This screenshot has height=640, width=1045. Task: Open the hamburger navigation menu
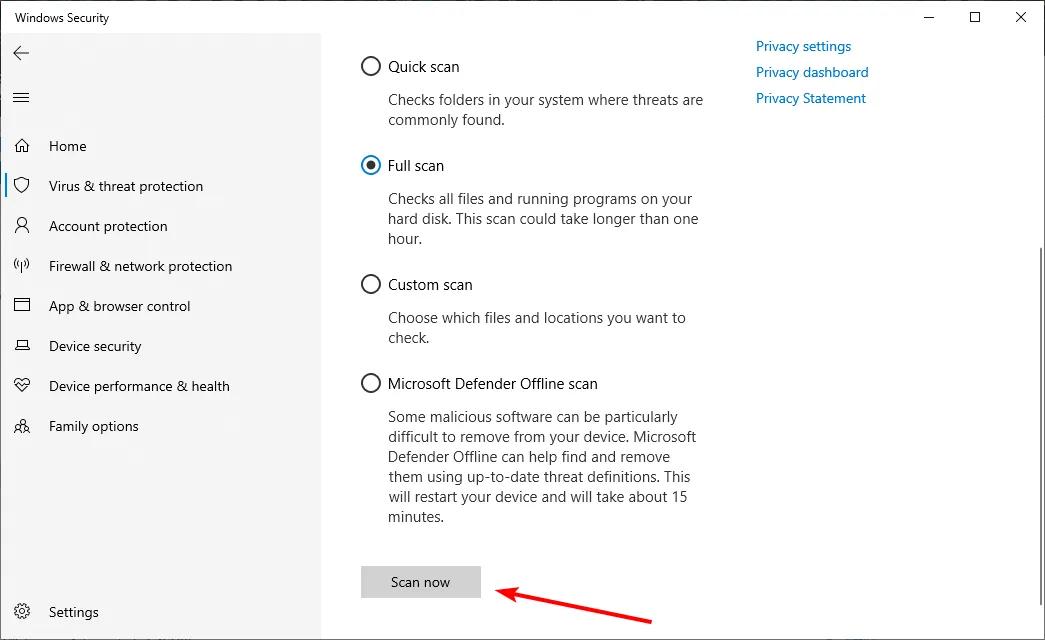coord(21,97)
